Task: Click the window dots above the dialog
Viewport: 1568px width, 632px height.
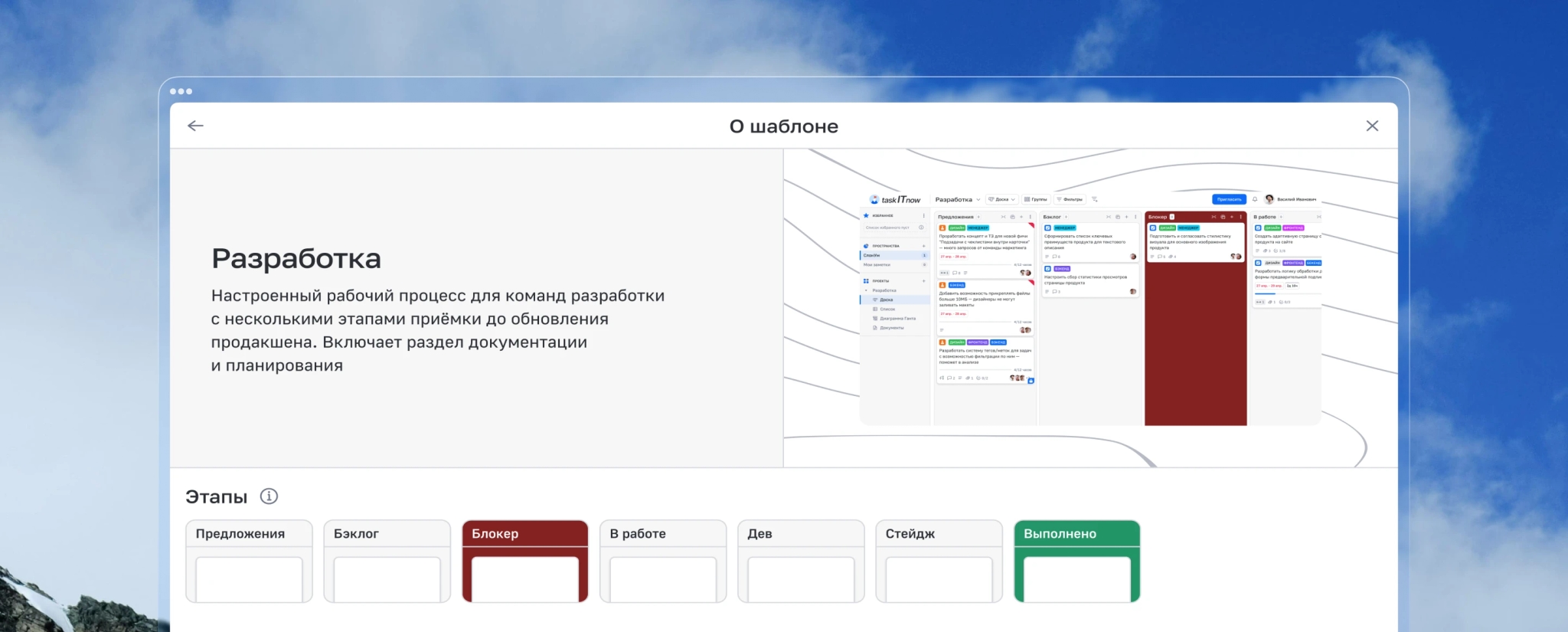Action: click(181, 91)
